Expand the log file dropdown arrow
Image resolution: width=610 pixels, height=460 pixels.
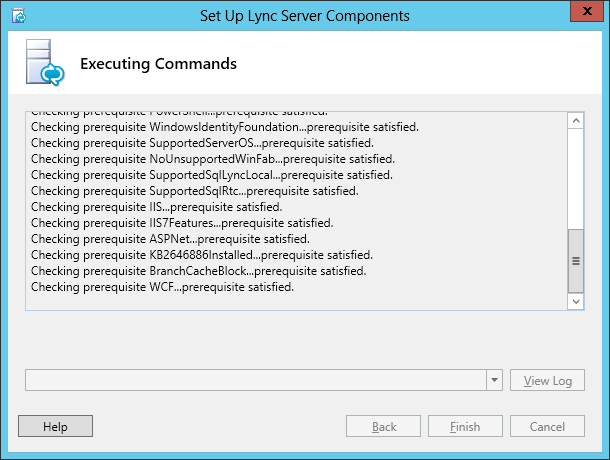[495, 381]
